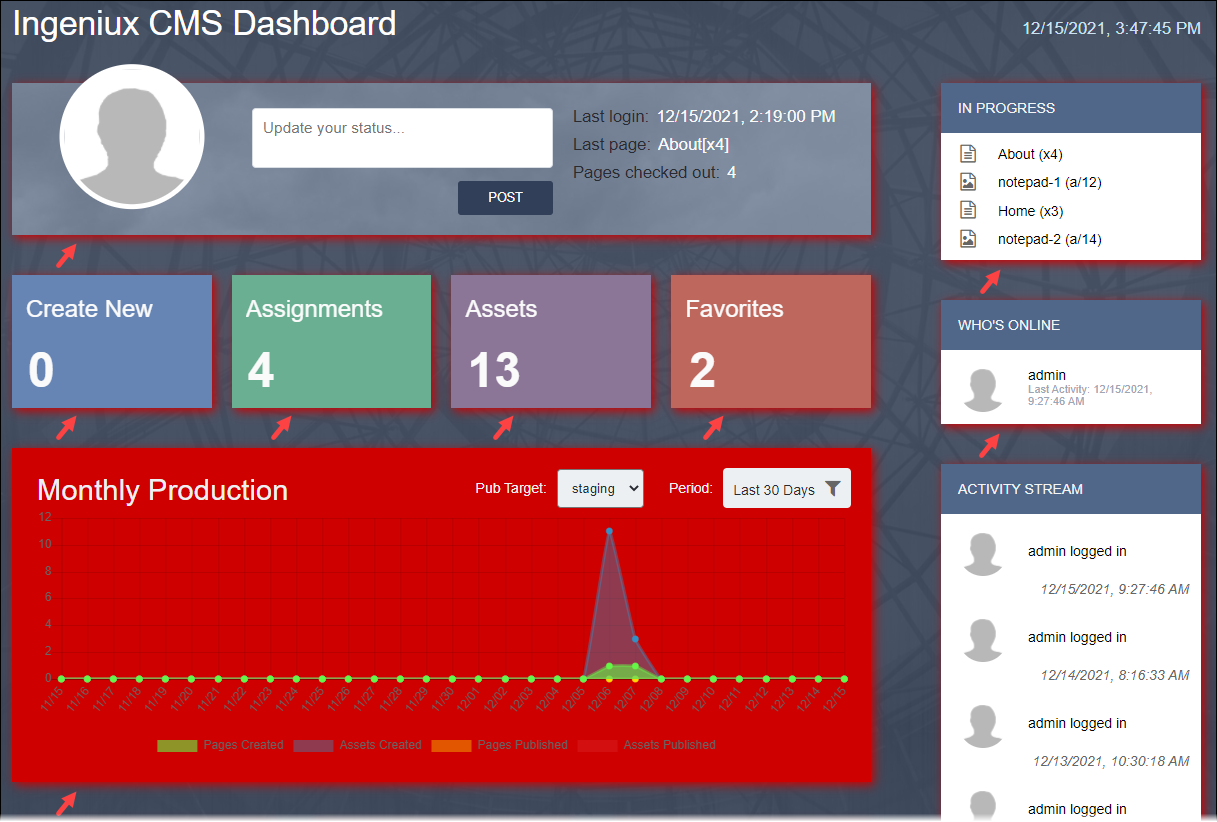Screen dimensions: 1217x822
Task: Click the user profile avatar picture
Action: 132,136
